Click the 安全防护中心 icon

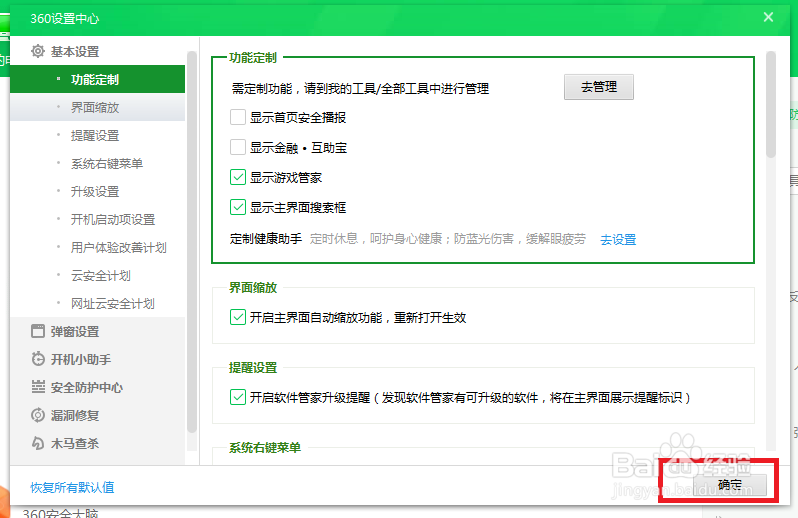click(38, 387)
